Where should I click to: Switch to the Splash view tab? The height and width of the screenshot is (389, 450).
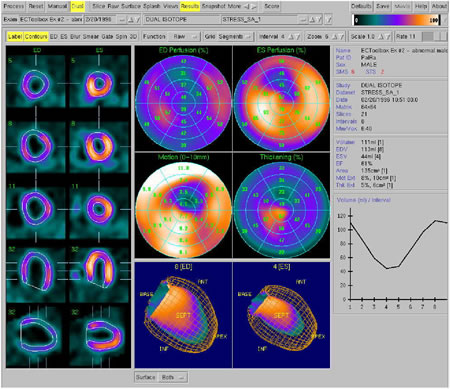point(152,6)
